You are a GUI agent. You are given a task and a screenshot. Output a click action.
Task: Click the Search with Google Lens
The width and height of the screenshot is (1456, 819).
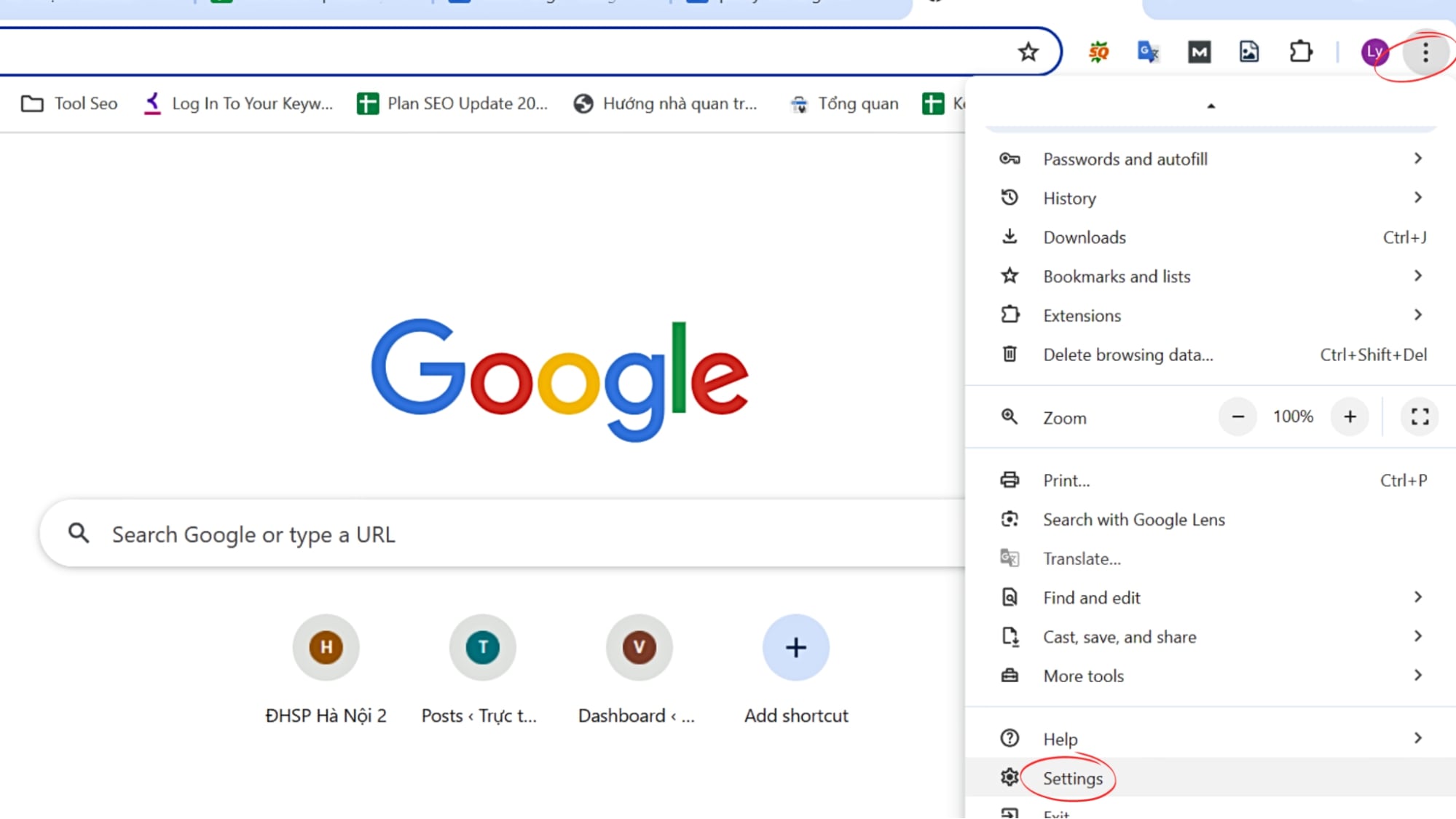[x=1134, y=519]
